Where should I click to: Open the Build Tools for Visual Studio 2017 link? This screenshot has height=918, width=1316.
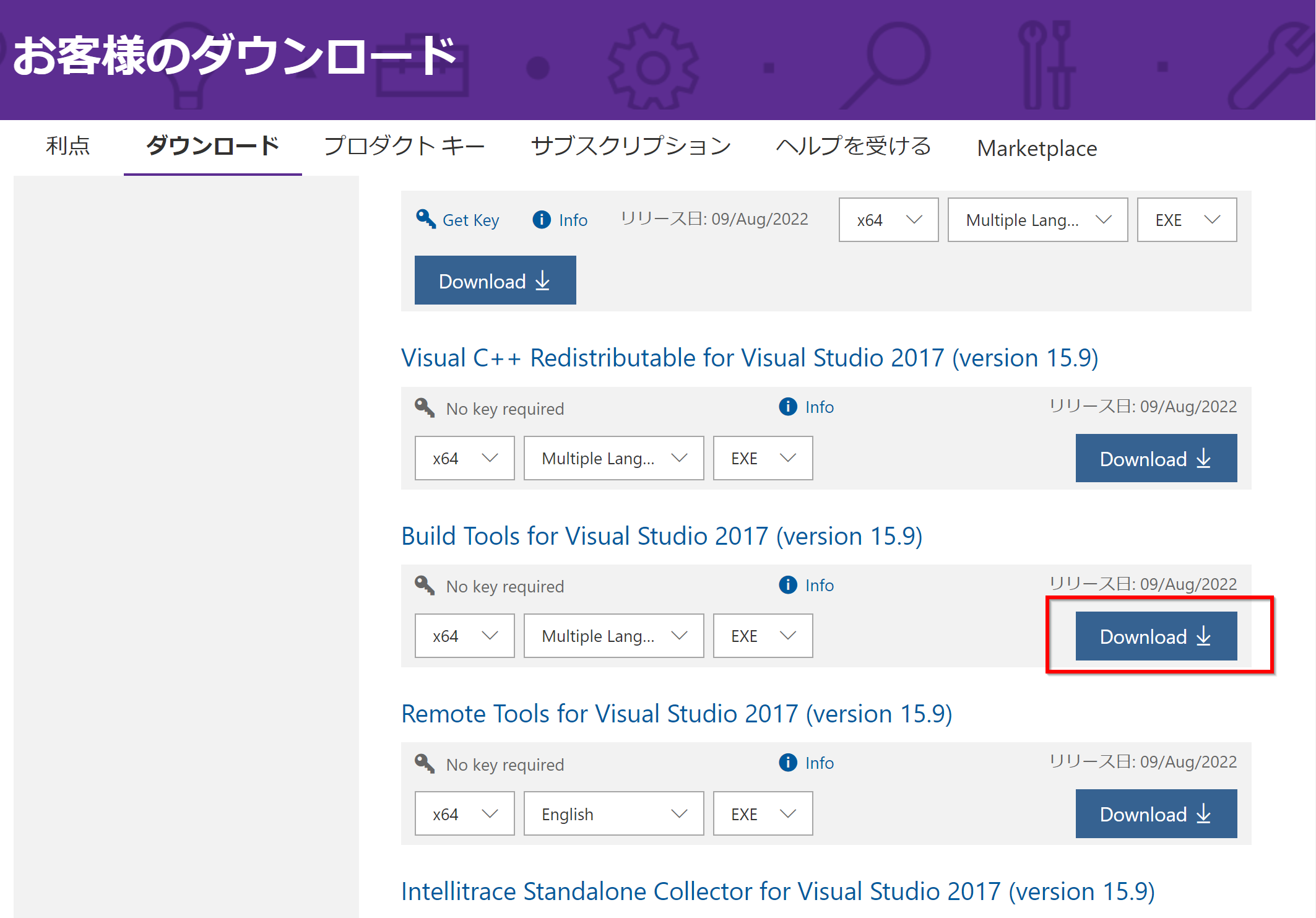[662, 536]
